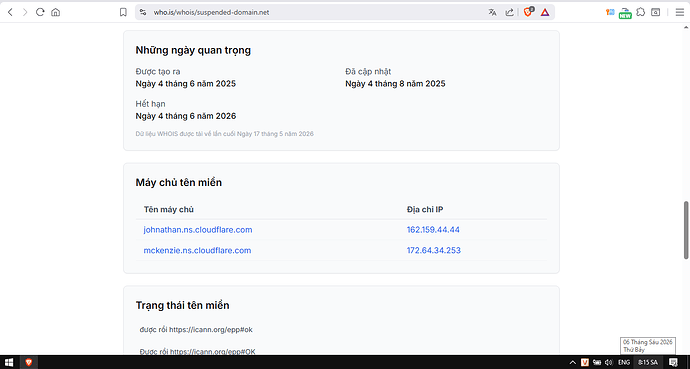
Task: Click the 'Dữ liệu WHOIS được tải về lần cuối' note
Action: pos(224,134)
